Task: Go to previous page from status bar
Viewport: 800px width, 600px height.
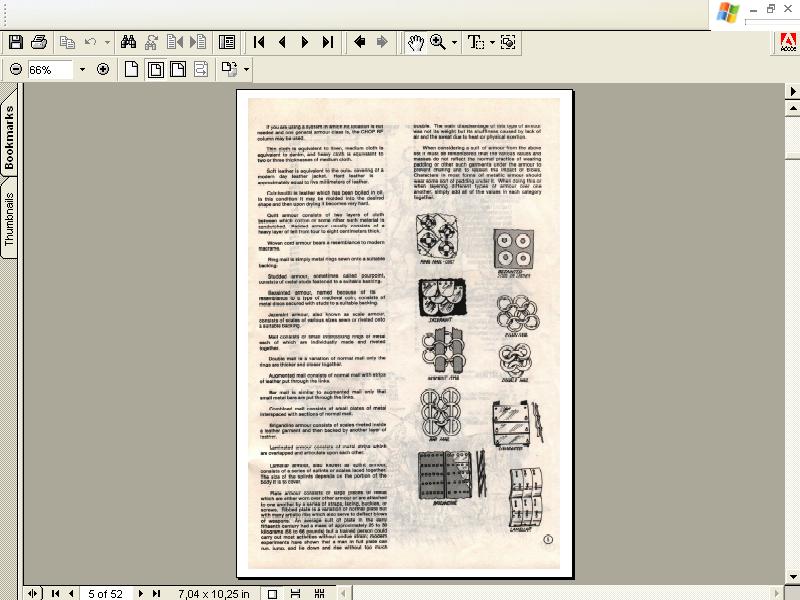Action: click(x=71, y=593)
